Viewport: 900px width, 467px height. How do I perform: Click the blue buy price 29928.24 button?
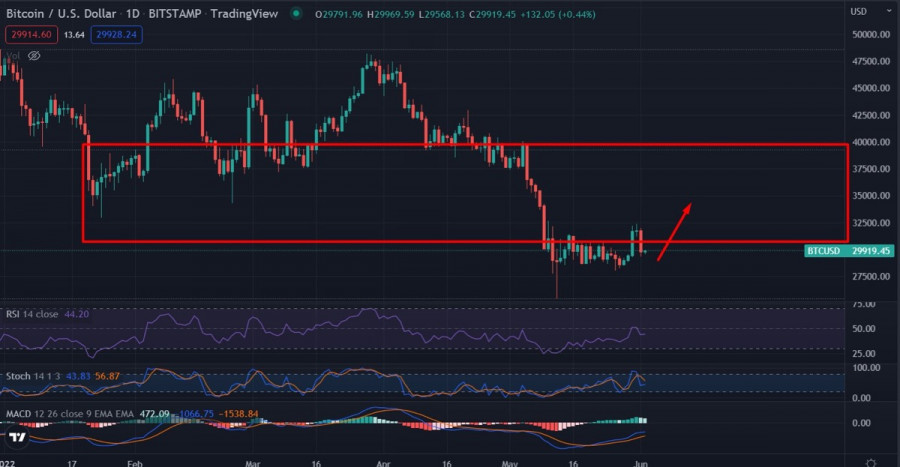click(117, 34)
